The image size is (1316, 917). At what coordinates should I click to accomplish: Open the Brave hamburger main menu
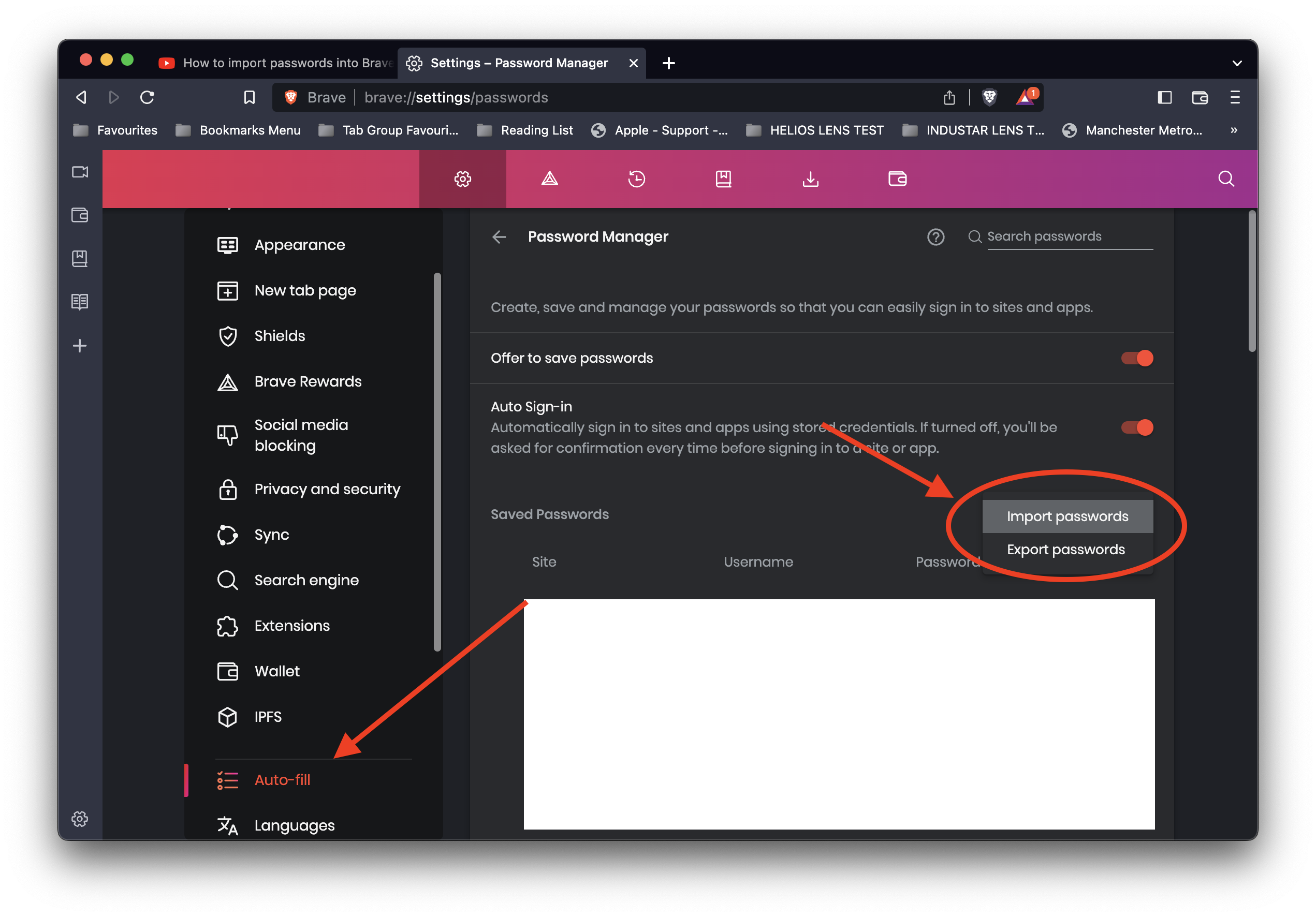pos(1235,97)
